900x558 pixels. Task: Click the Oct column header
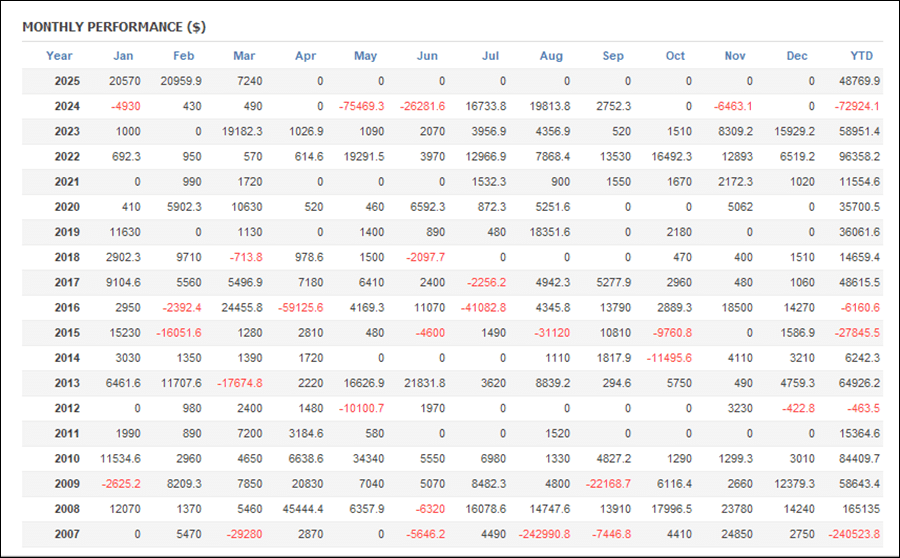[x=675, y=56]
